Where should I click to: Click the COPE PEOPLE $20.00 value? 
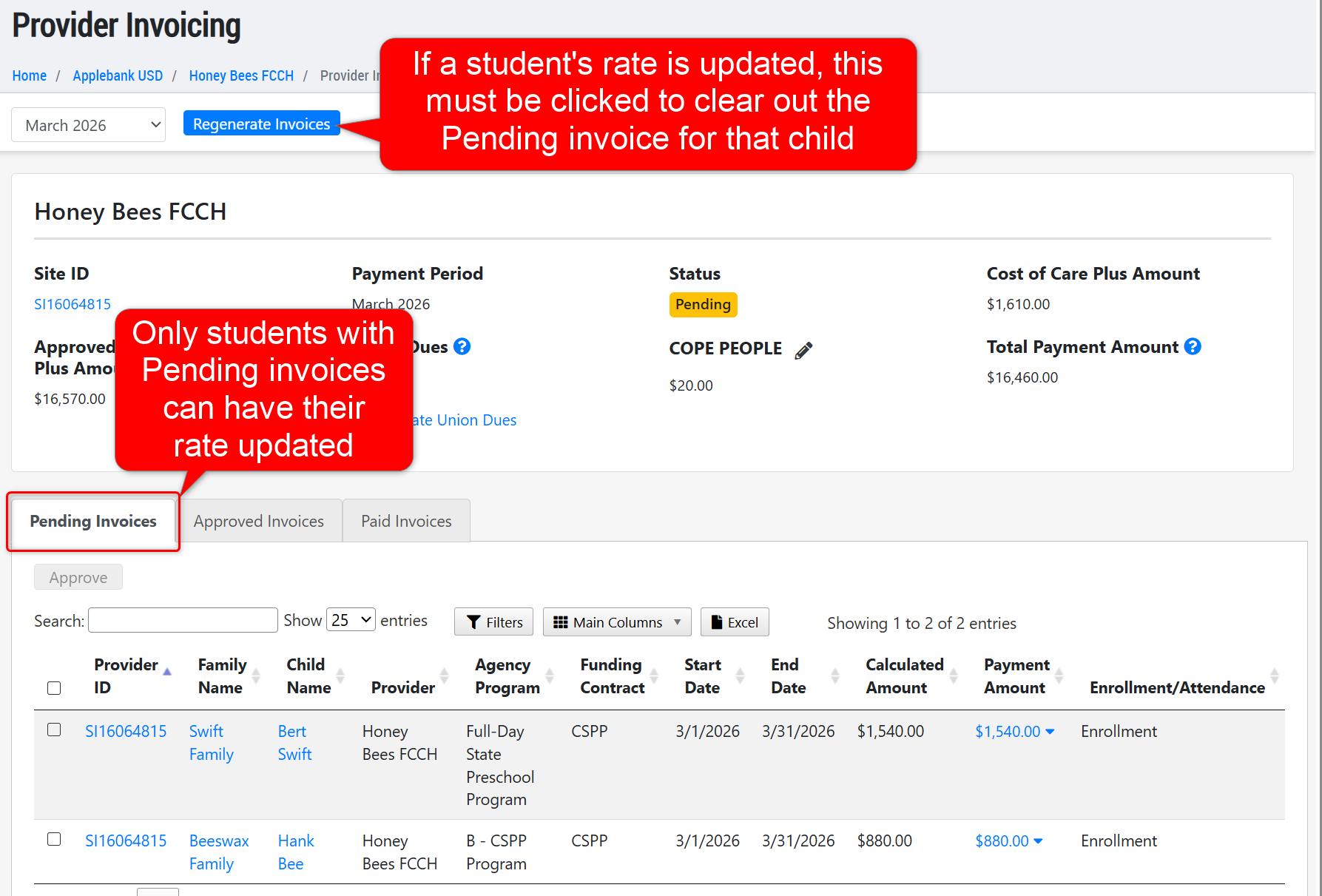point(691,385)
